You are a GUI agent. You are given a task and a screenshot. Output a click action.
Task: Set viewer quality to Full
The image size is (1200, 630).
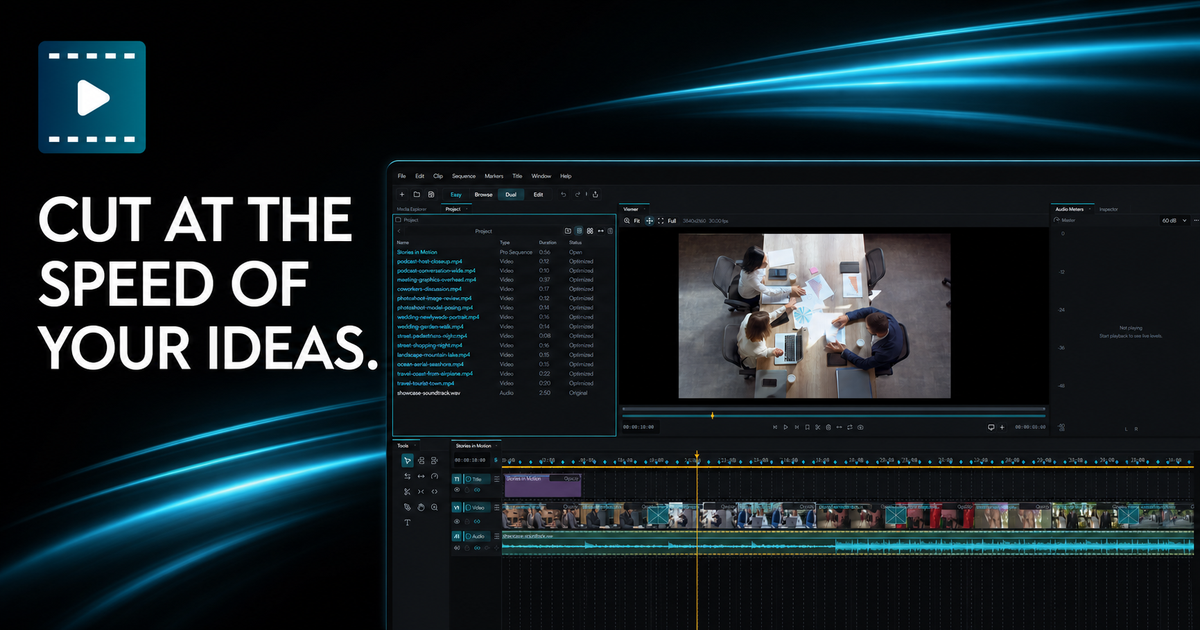(672, 220)
